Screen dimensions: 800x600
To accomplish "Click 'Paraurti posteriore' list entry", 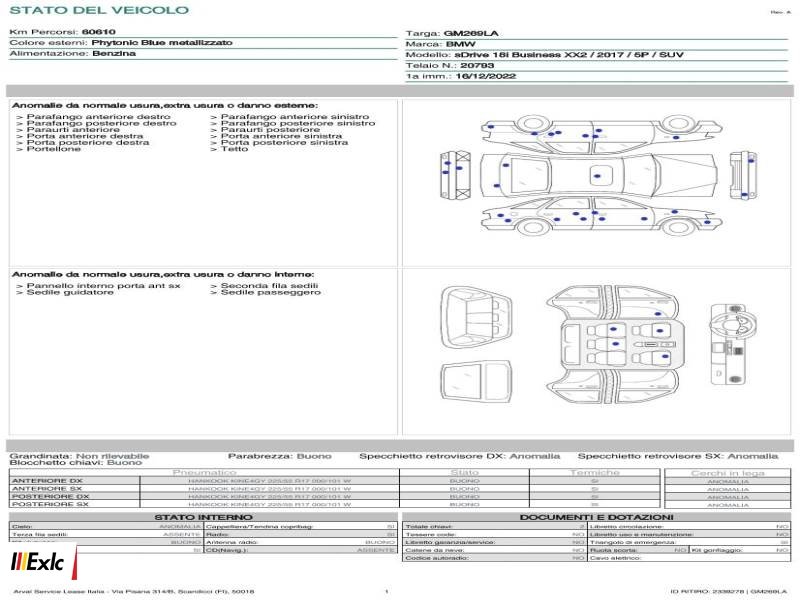I will click(x=270, y=130).
